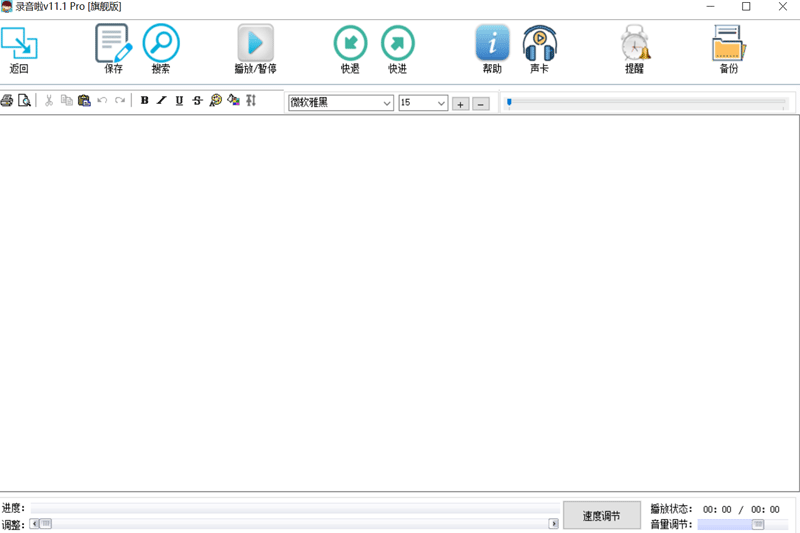Click the 保存 (Save) icon

[113, 44]
